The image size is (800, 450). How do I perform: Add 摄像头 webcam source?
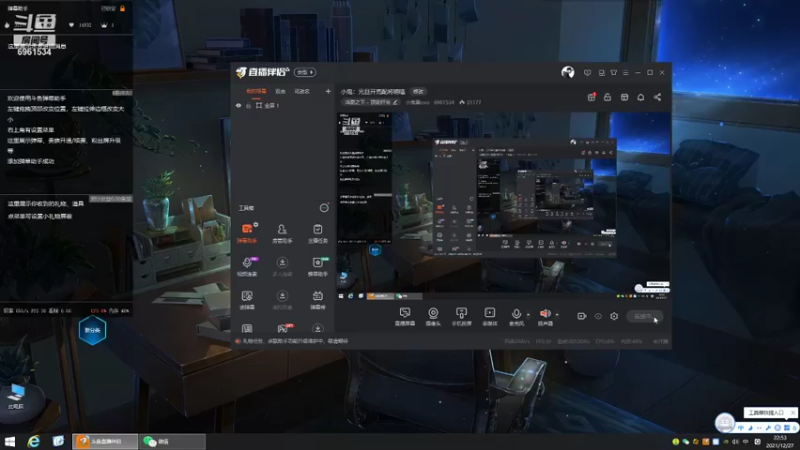(x=433, y=316)
